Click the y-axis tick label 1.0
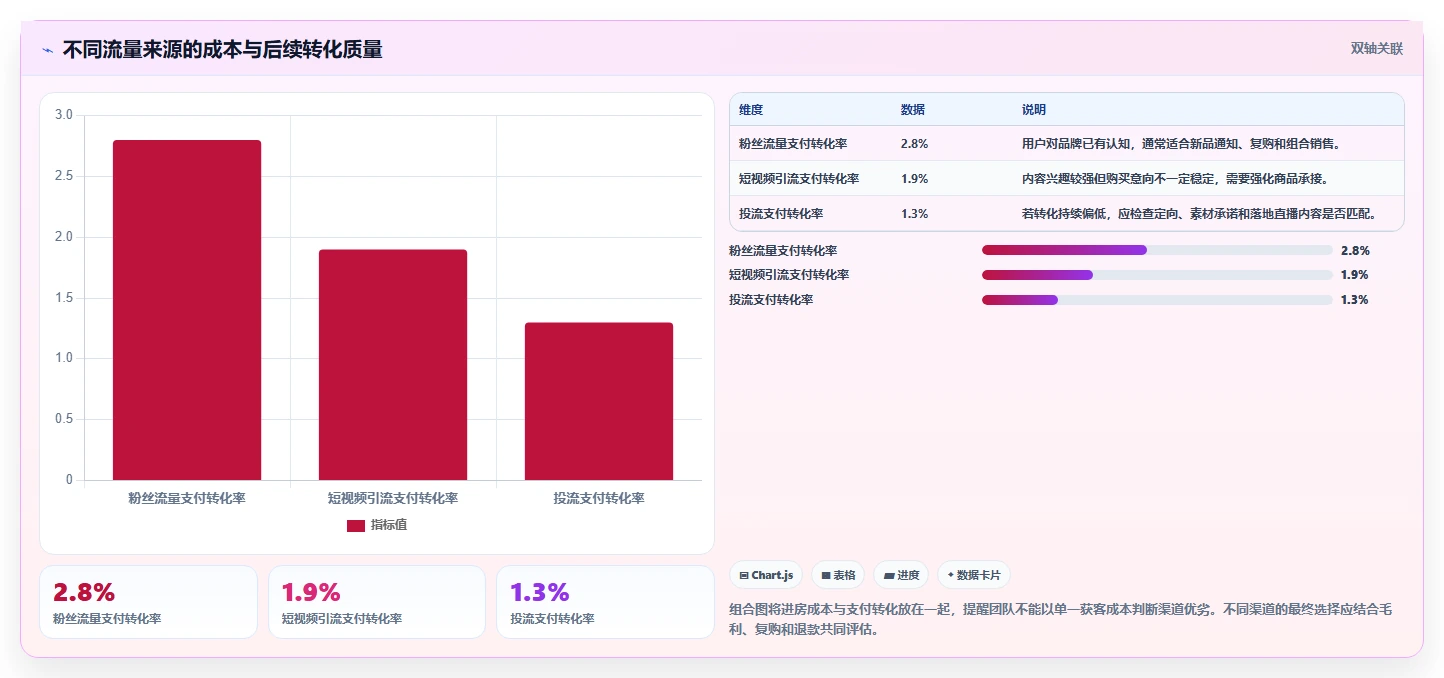This screenshot has width=1444, height=678. point(64,358)
